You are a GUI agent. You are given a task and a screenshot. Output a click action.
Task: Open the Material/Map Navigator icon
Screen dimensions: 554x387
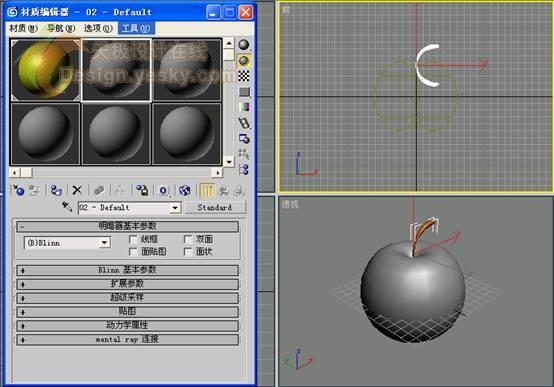click(x=244, y=170)
